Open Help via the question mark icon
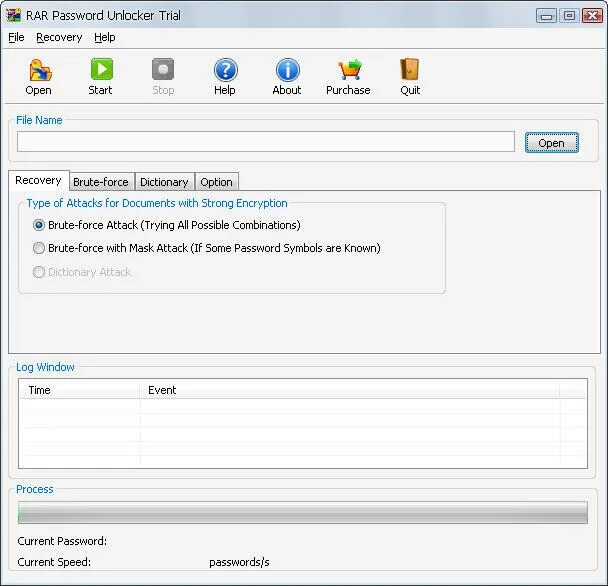The width and height of the screenshot is (608, 586). [225, 70]
